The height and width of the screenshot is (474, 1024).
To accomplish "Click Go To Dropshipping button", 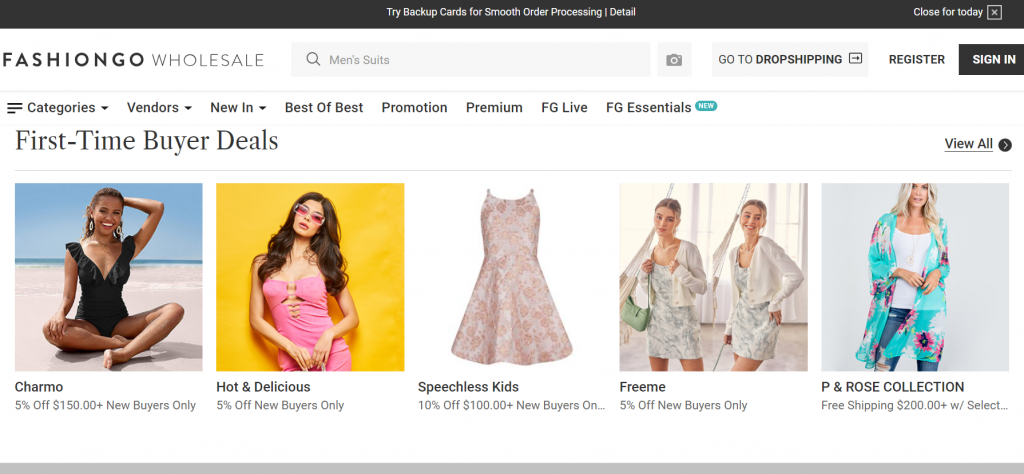I will tap(790, 59).
